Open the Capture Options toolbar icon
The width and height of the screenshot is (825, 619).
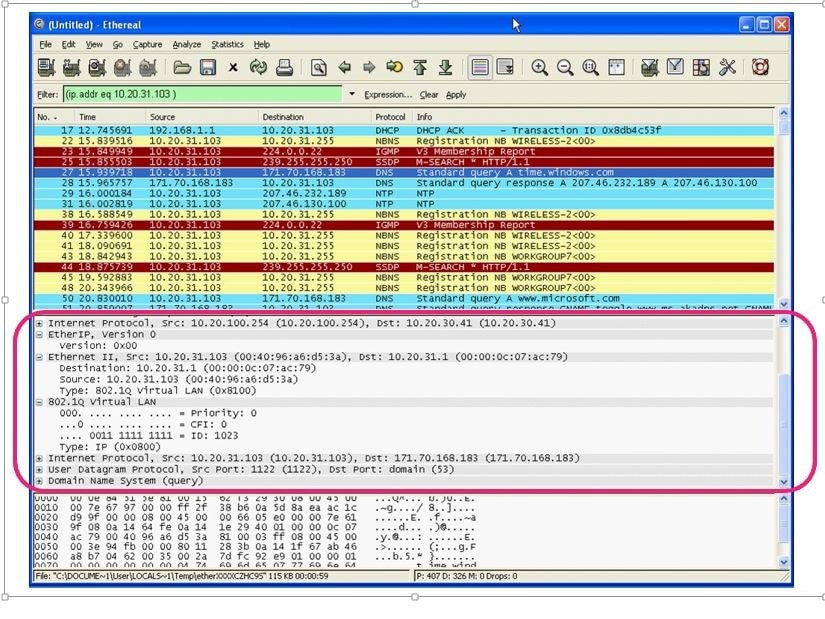[x=72, y=67]
